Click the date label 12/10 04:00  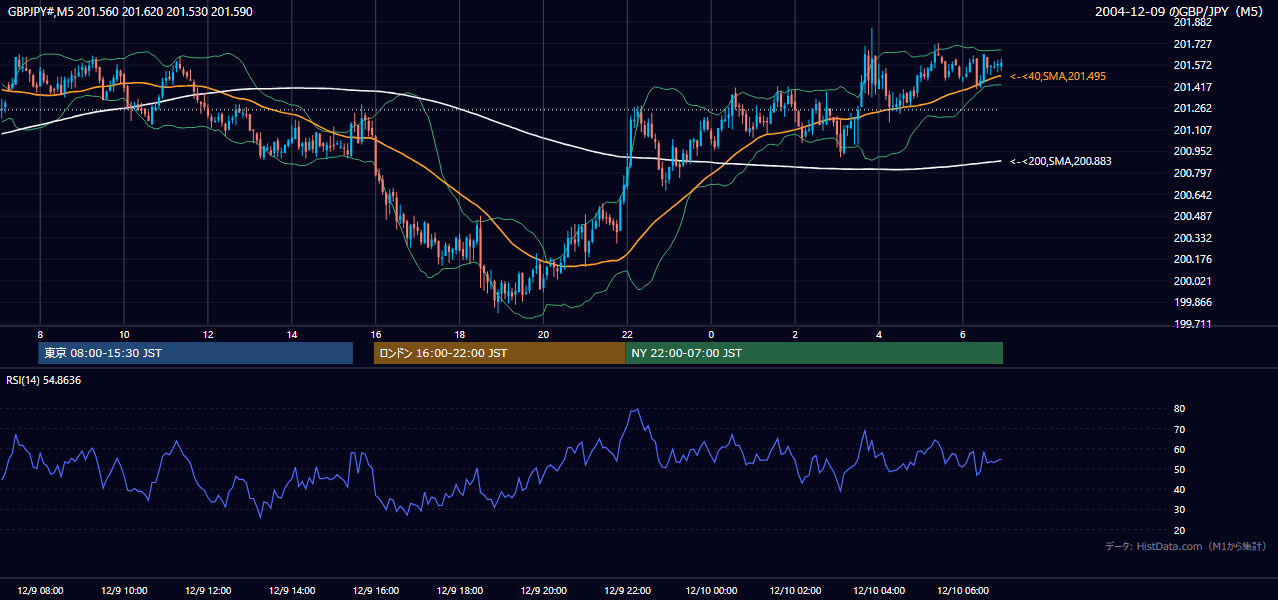point(879,590)
